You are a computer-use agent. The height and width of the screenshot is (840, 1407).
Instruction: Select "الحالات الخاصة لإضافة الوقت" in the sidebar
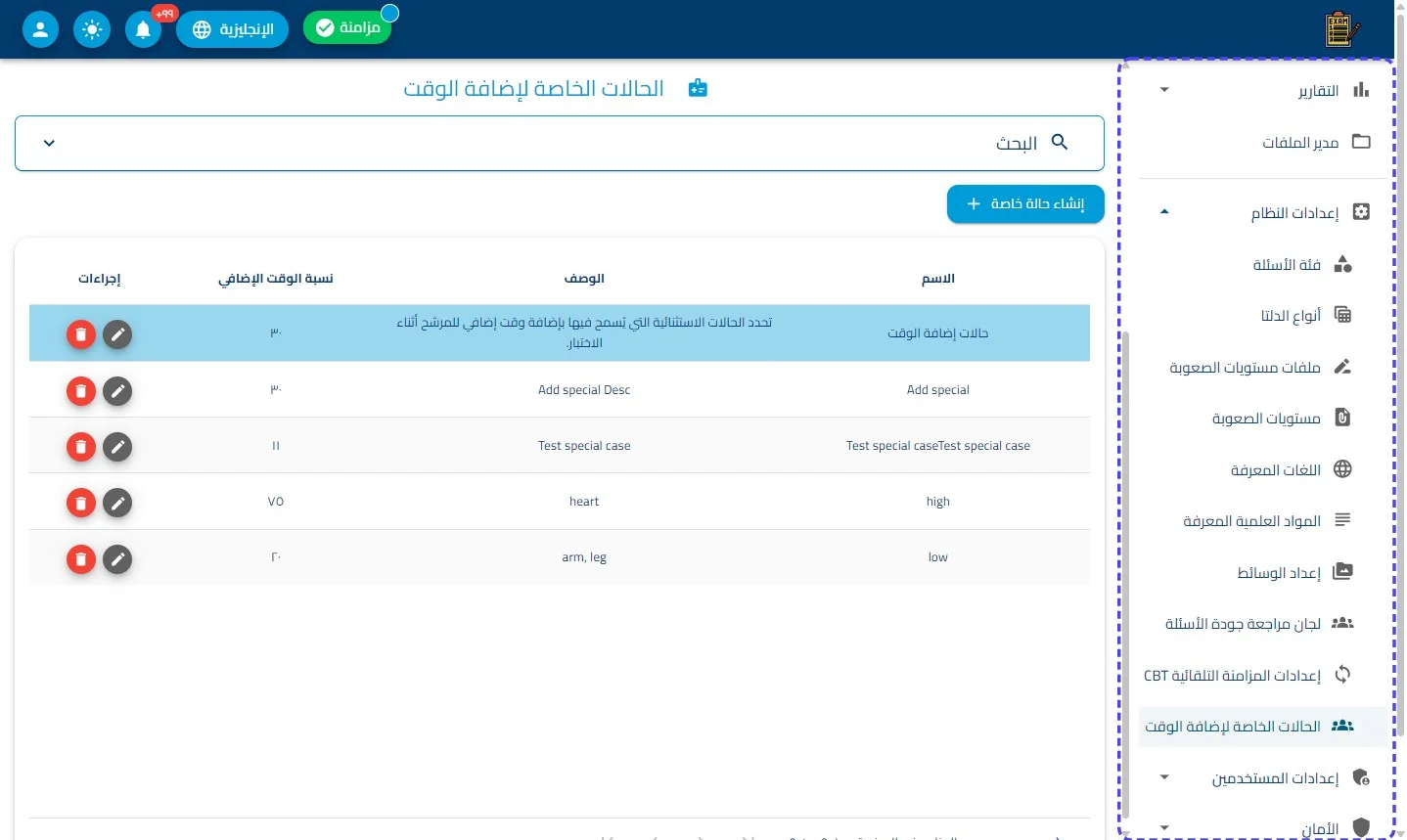pyautogui.click(x=1264, y=726)
